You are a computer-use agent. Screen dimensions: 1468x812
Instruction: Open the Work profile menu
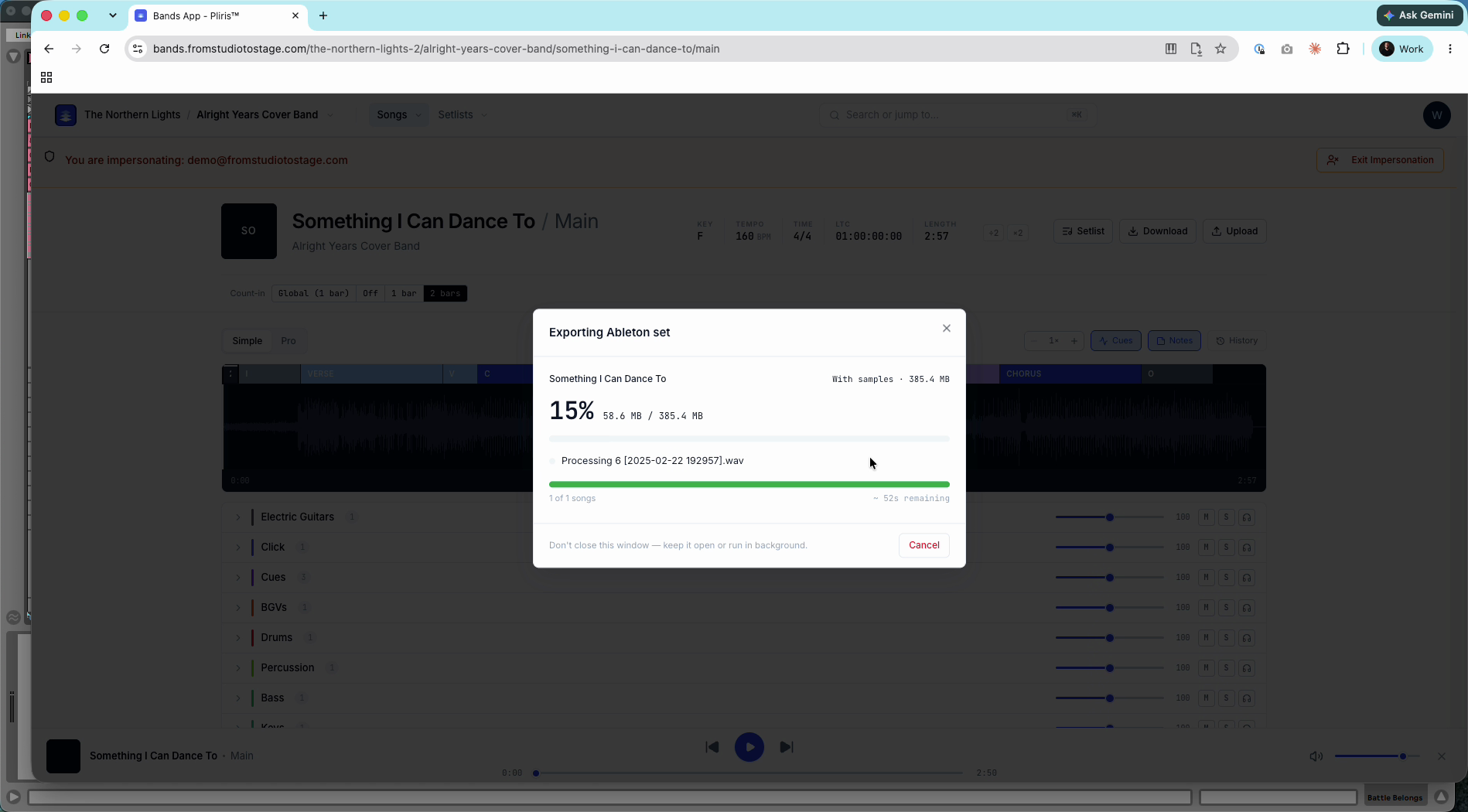point(1402,49)
